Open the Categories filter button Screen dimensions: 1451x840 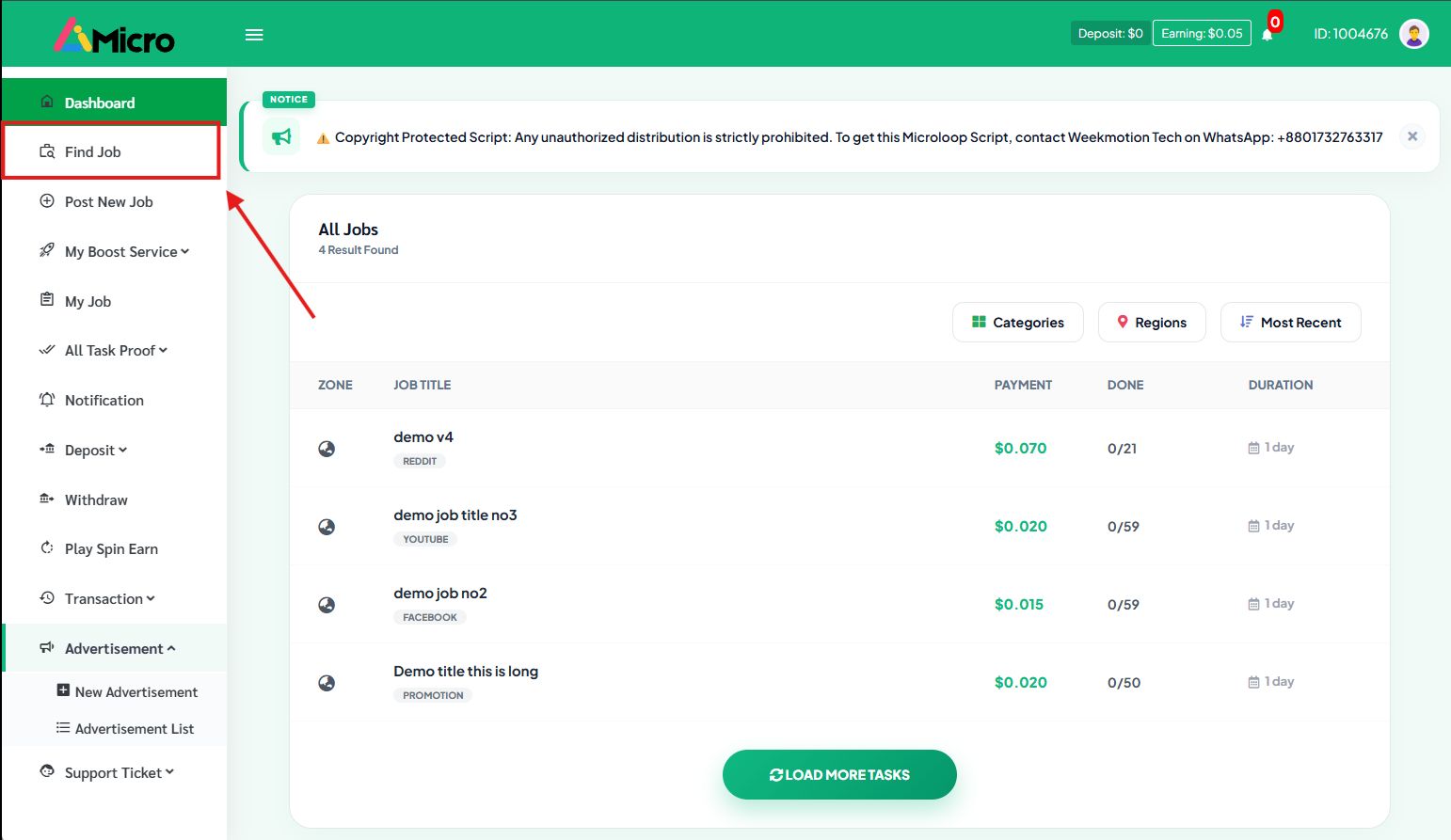click(x=1018, y=322)
